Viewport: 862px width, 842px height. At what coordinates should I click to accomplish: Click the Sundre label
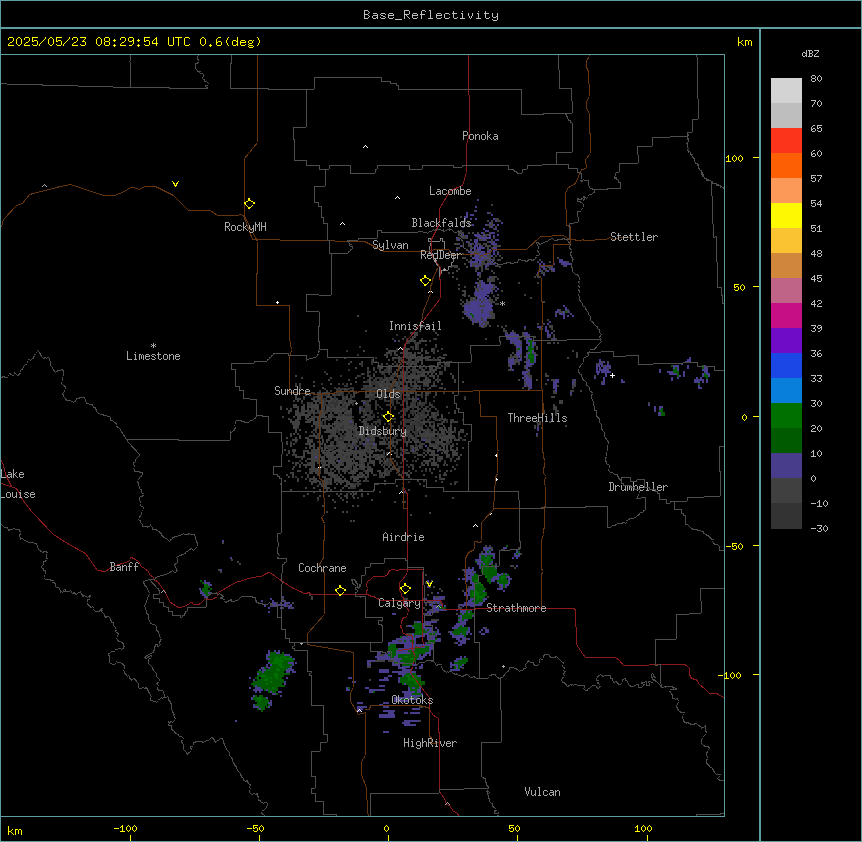(x=292, y=391)
